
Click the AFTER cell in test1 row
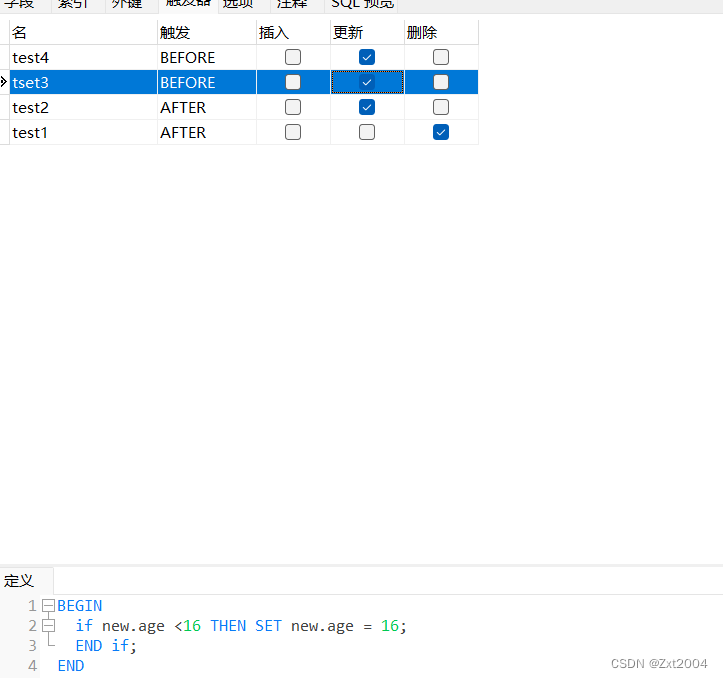(207, 132)
